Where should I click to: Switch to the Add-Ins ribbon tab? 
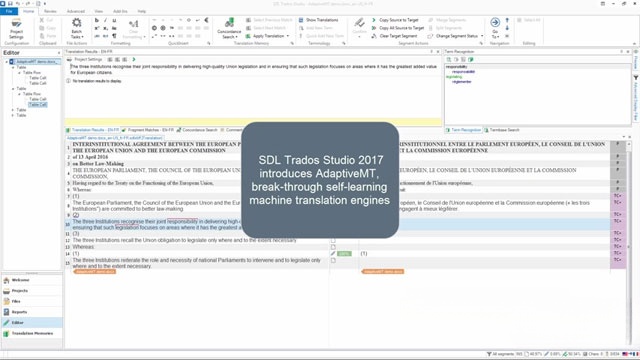120,11
